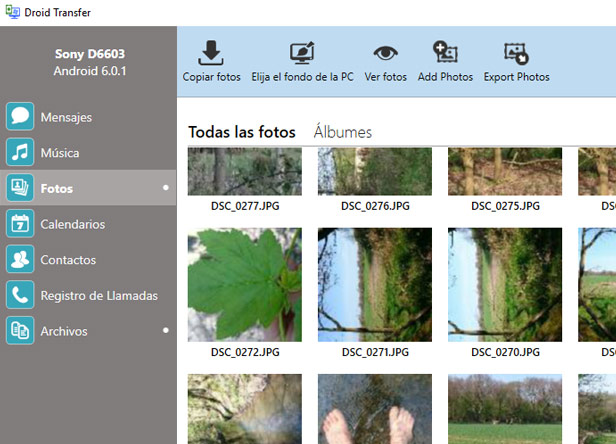Click the Add Photos toolbar icon
The height and width of the screenshot is (444, 616).
(445, 54)
